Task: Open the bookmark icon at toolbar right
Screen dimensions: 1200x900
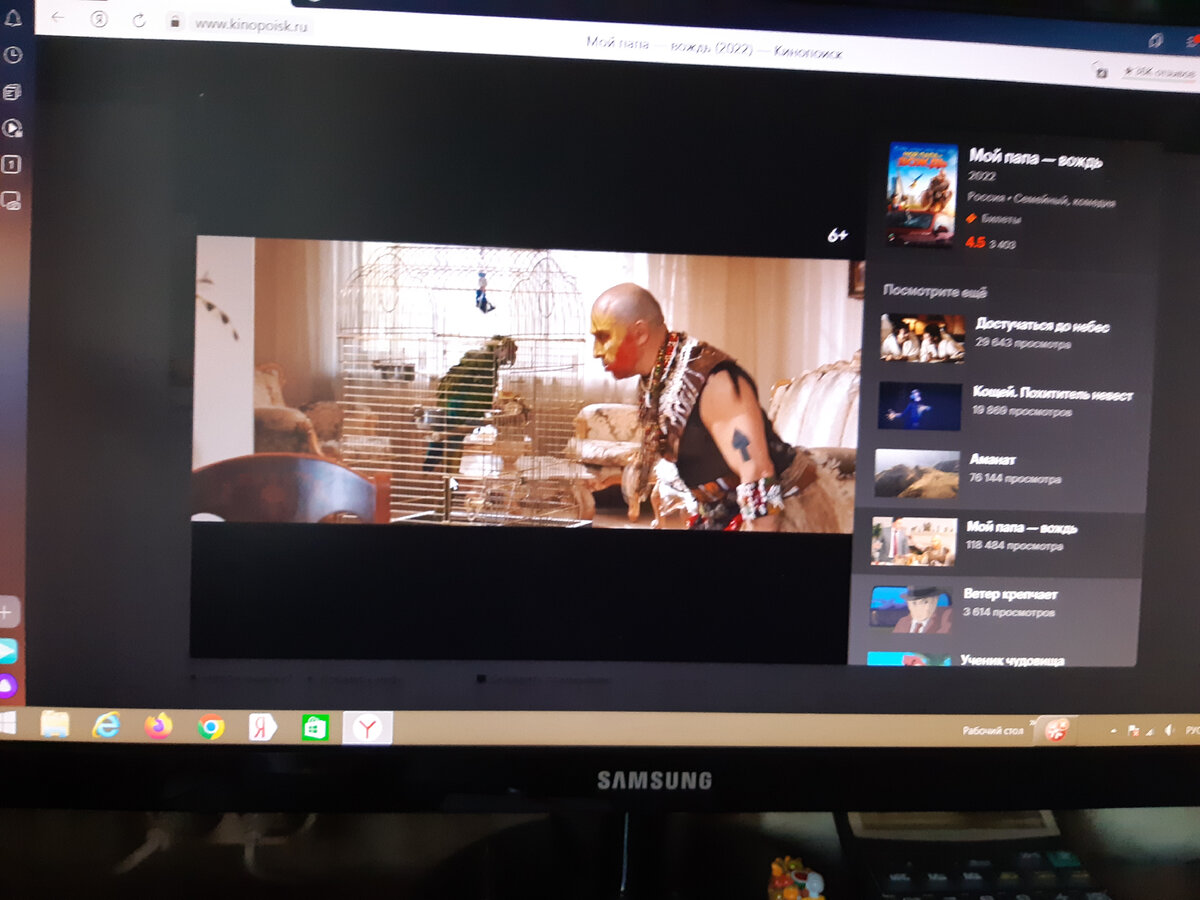Action: 1155,39
